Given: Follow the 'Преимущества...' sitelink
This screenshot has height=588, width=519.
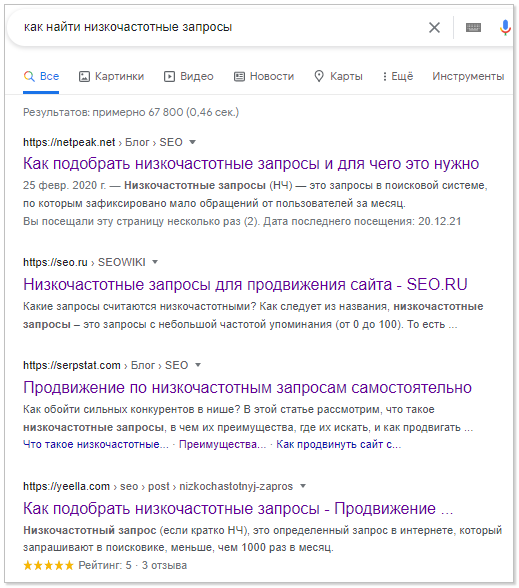Looking at the screenshot, I should (x=222, y=445).
